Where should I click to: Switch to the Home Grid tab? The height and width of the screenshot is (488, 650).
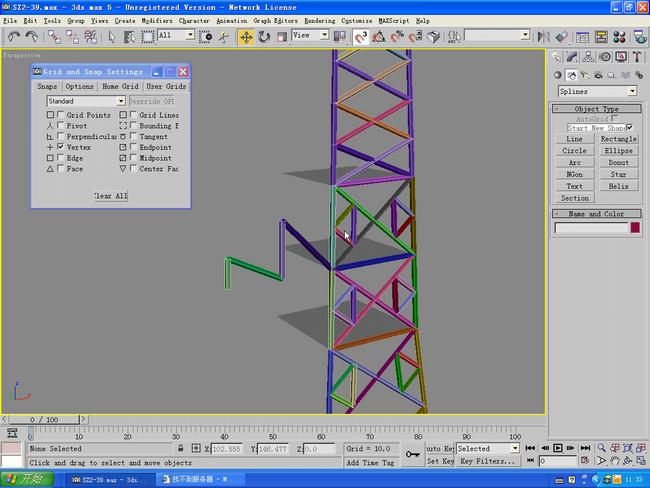(120, 86)
